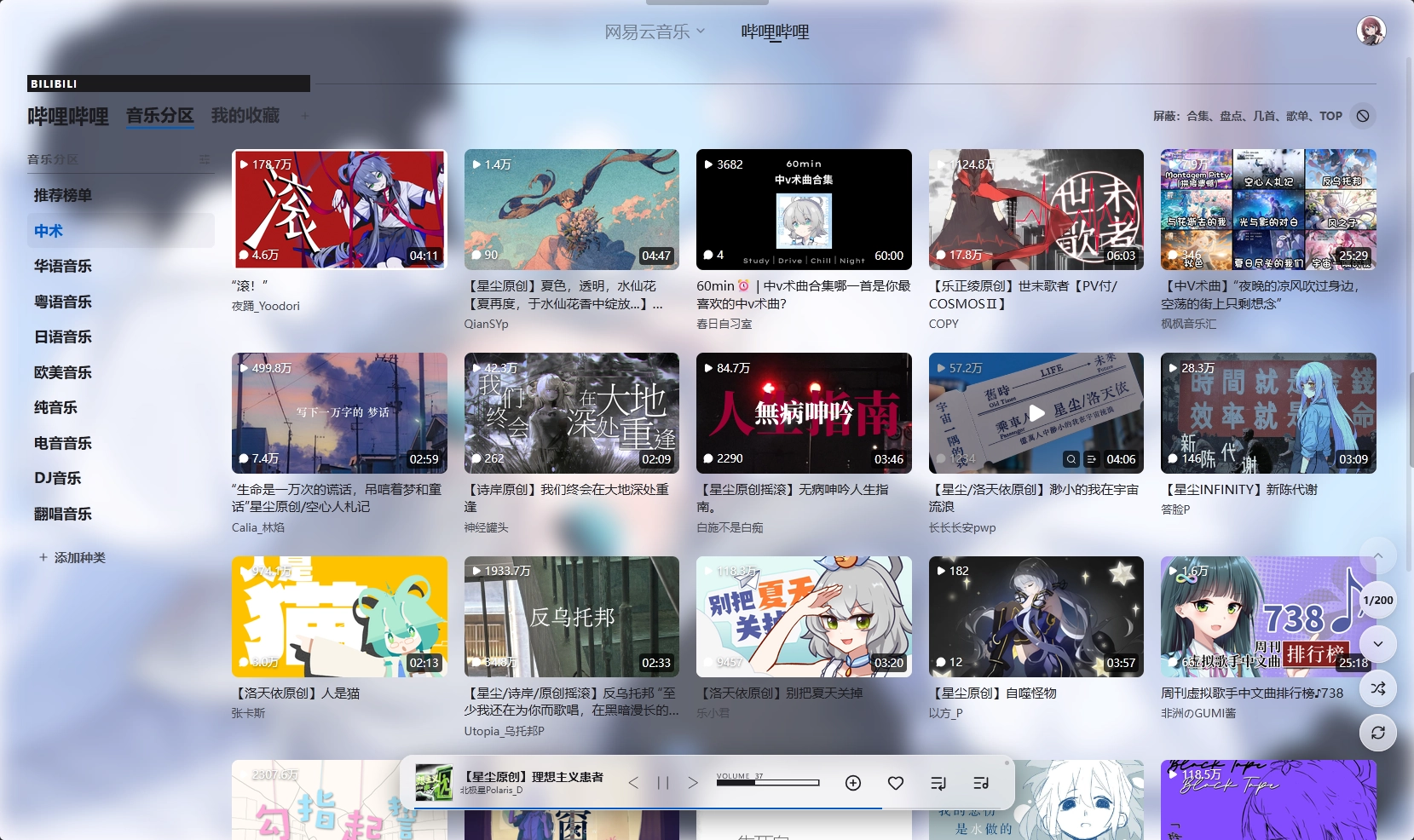
Task: Click the blocked-keywords ban icon
Action: tap(1363, 116)
